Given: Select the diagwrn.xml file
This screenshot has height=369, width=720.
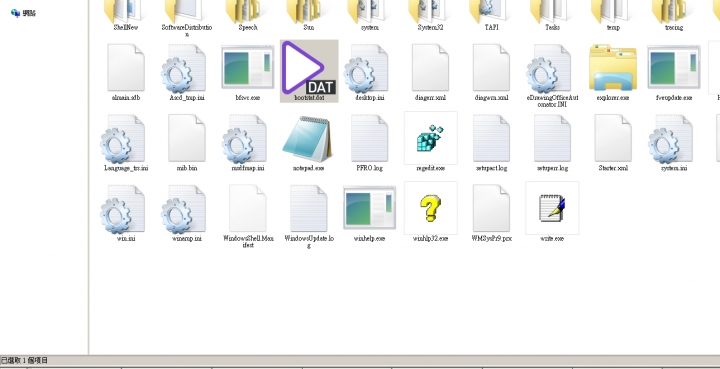Looking at the screenshot, I should [x=491, y=68].
